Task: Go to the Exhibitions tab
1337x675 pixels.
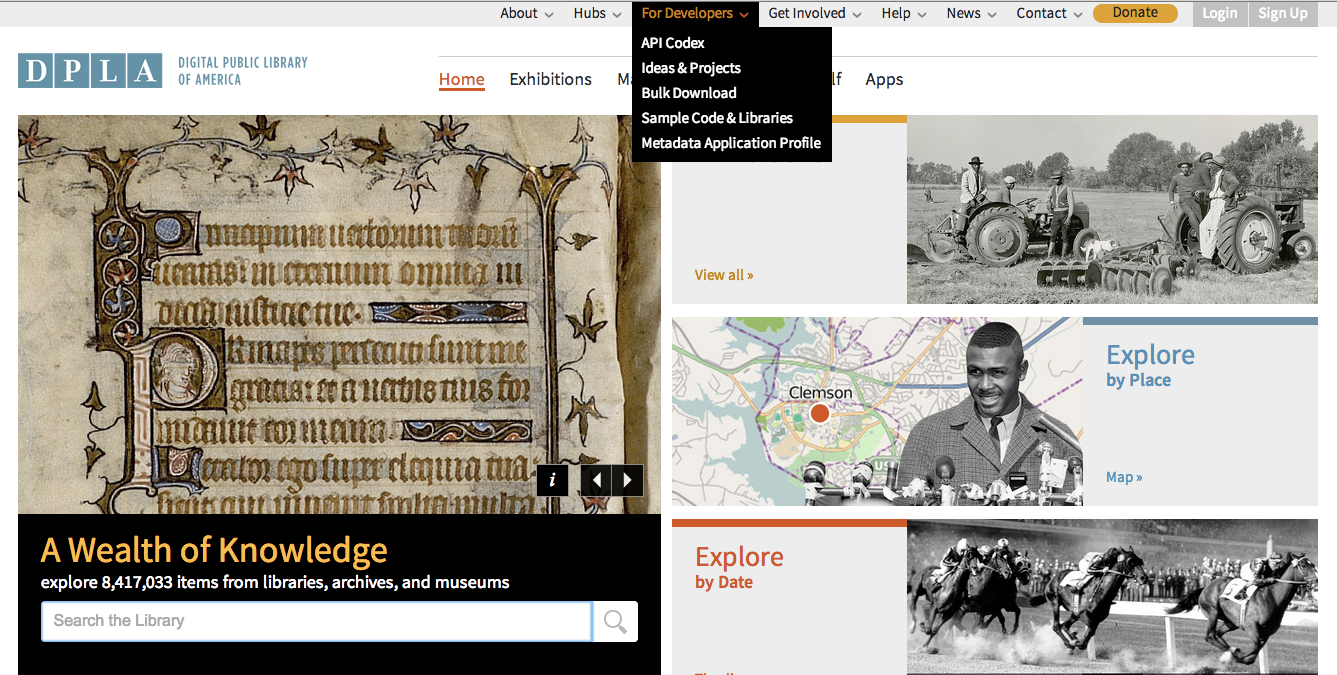Action: tap(551, 80)
